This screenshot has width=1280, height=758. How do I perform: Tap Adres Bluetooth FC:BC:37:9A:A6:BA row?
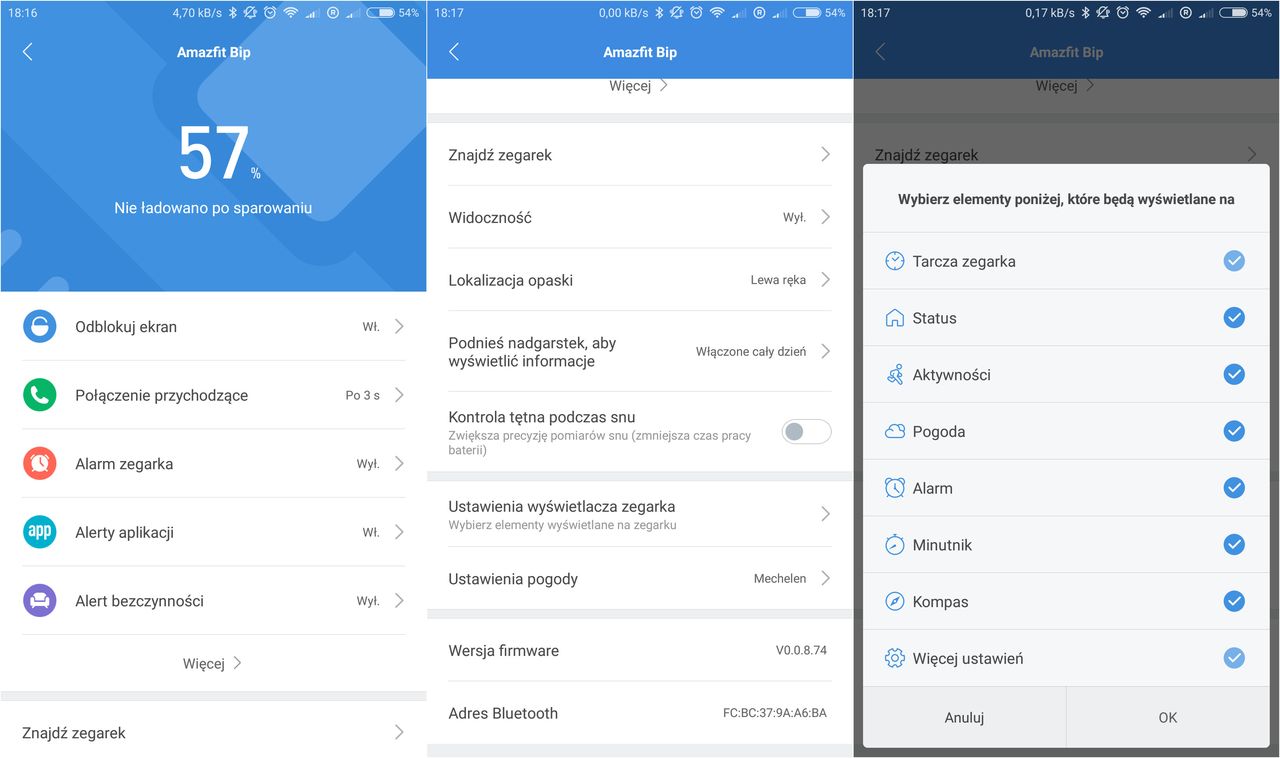coord(640,713)
